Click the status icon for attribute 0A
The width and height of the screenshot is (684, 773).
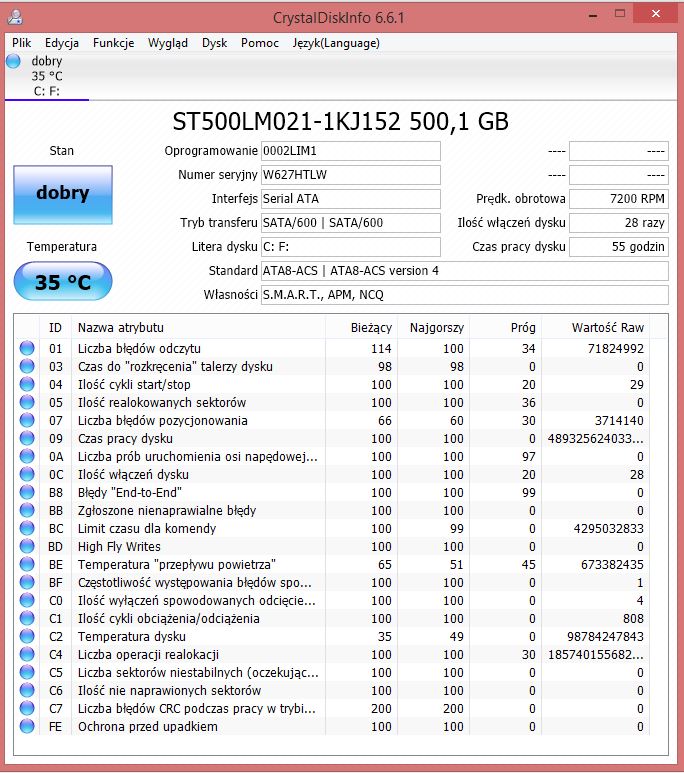tap(27, 456)
